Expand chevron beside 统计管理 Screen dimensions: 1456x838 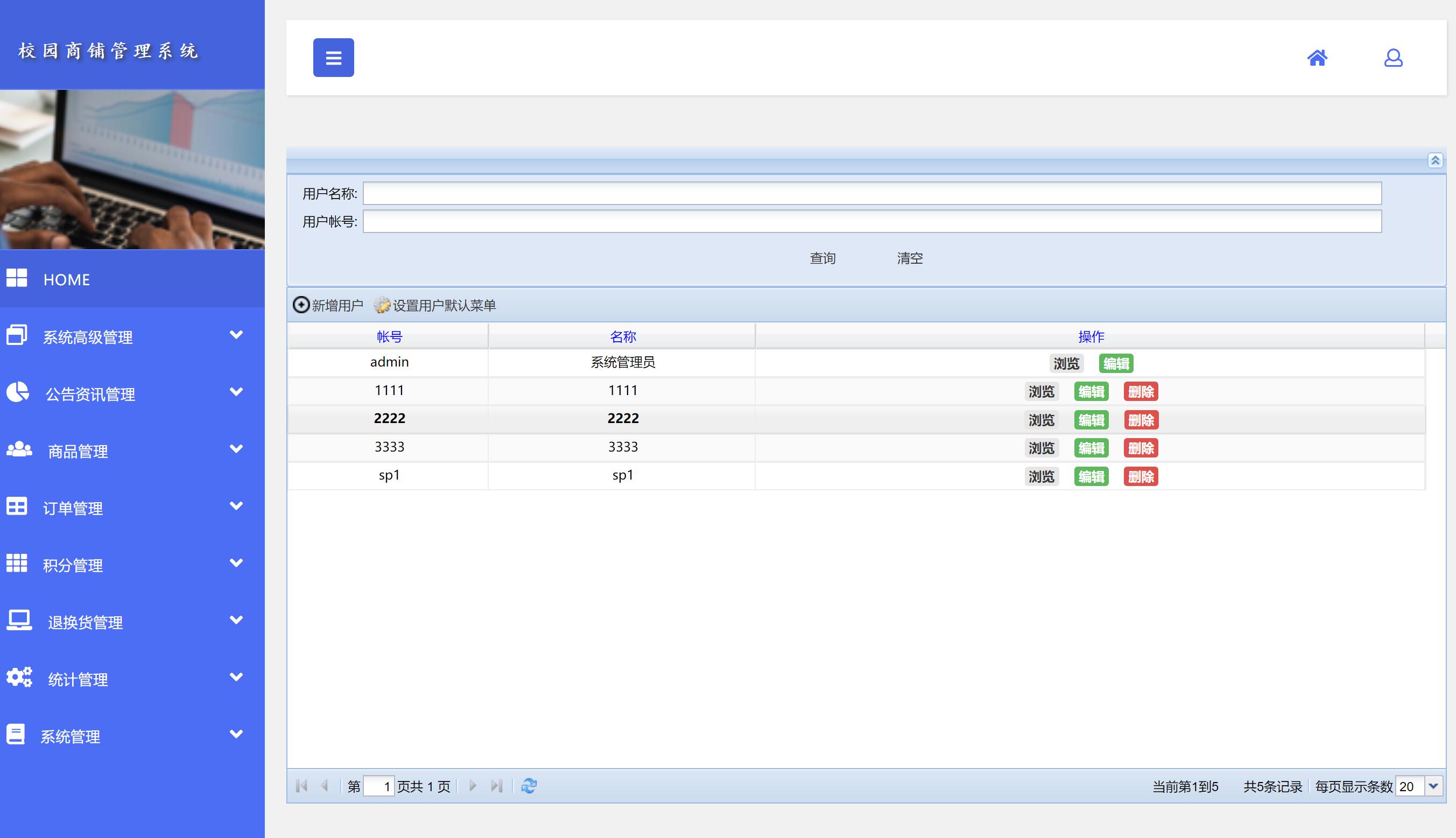tap(236, 677)
